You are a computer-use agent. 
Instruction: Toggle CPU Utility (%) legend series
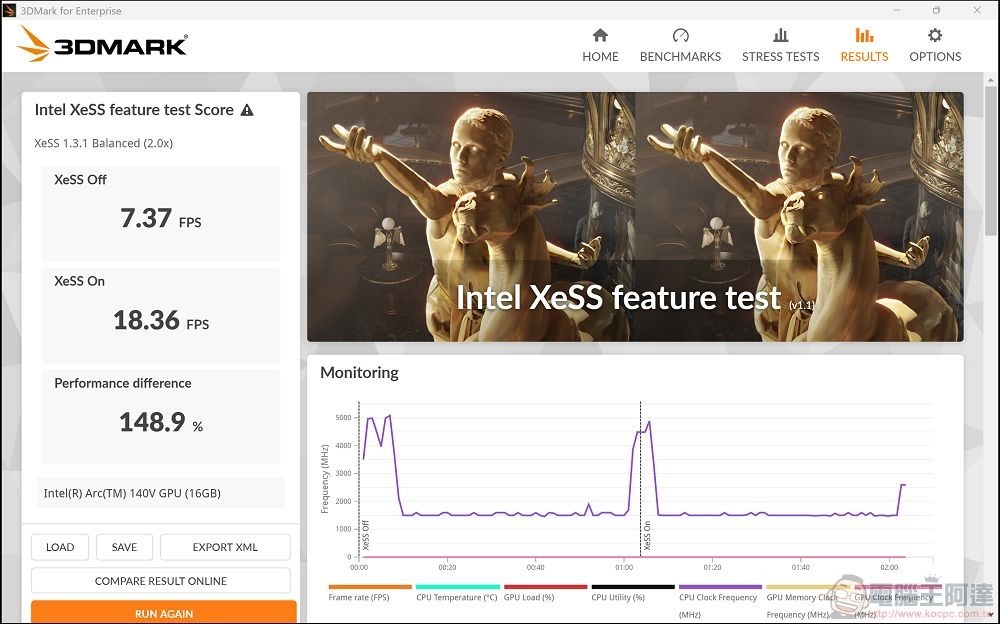pyautogui.click(x=633, y=593)
